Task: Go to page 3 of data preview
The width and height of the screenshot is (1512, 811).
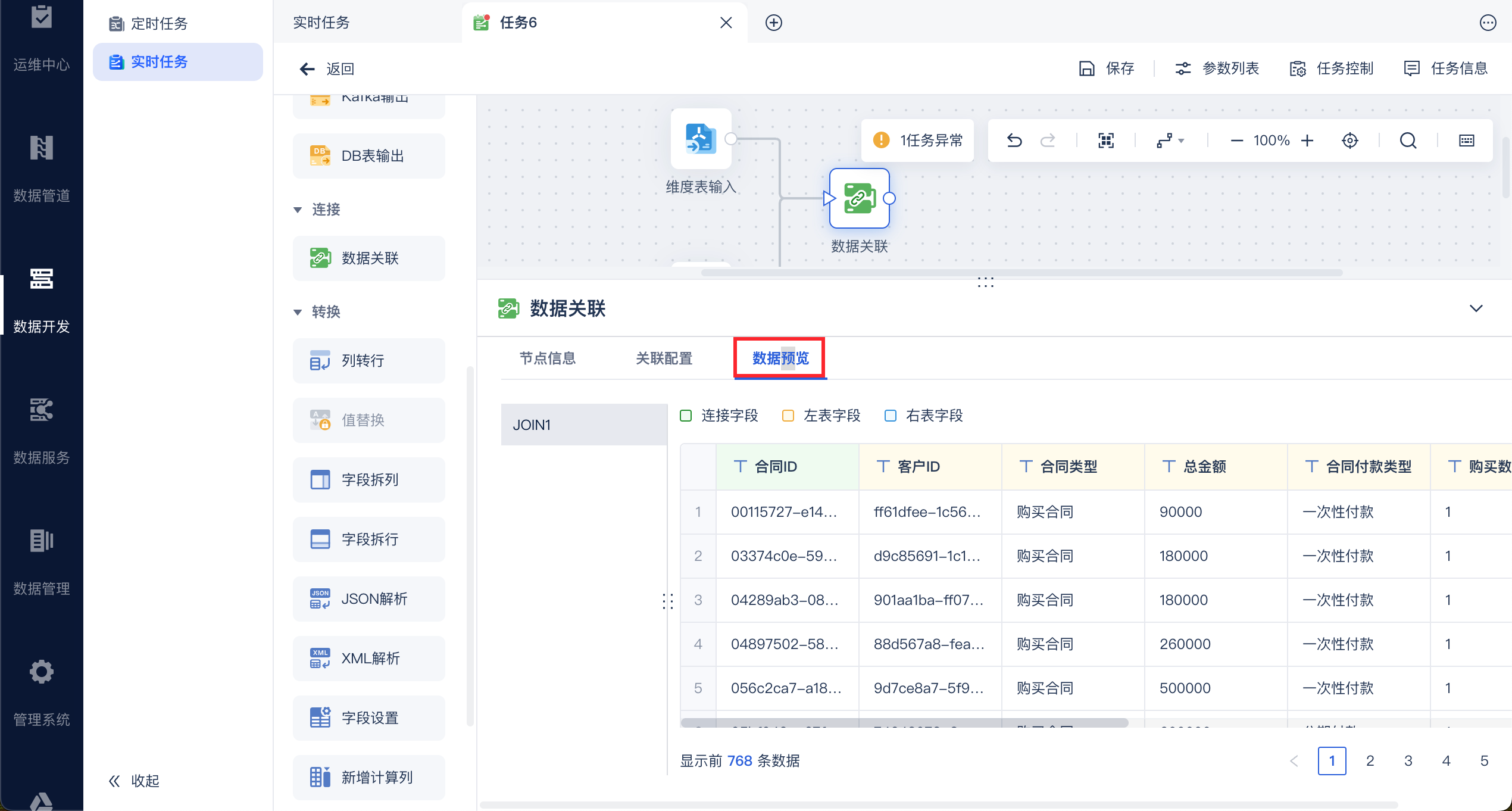Action: tap(1408, 760)
